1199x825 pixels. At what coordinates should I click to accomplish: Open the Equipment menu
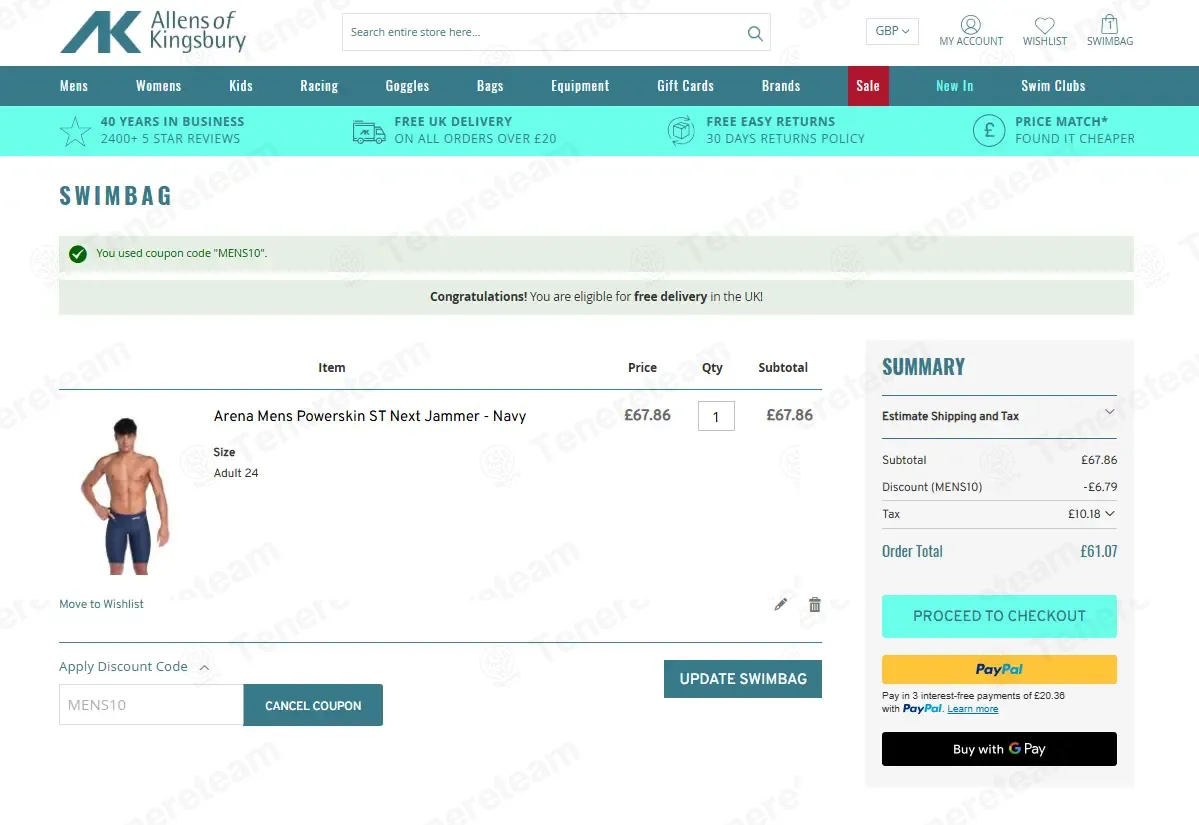pyautogui.click(x=580, y=86)
